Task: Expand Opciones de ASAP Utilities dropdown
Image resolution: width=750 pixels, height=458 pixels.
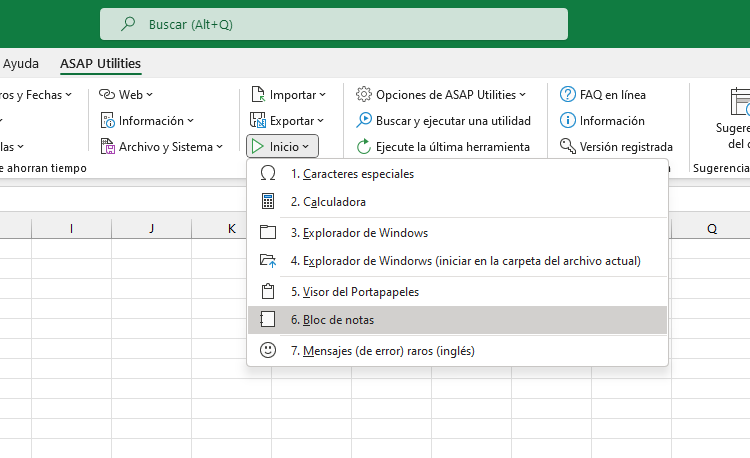Action: (441, 95)
